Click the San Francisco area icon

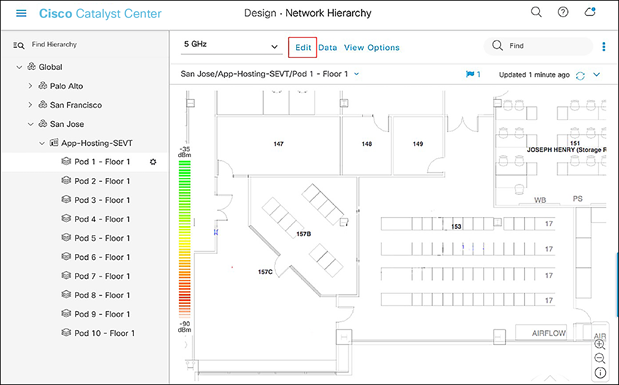pyautogui.click(x=43, y=105)
